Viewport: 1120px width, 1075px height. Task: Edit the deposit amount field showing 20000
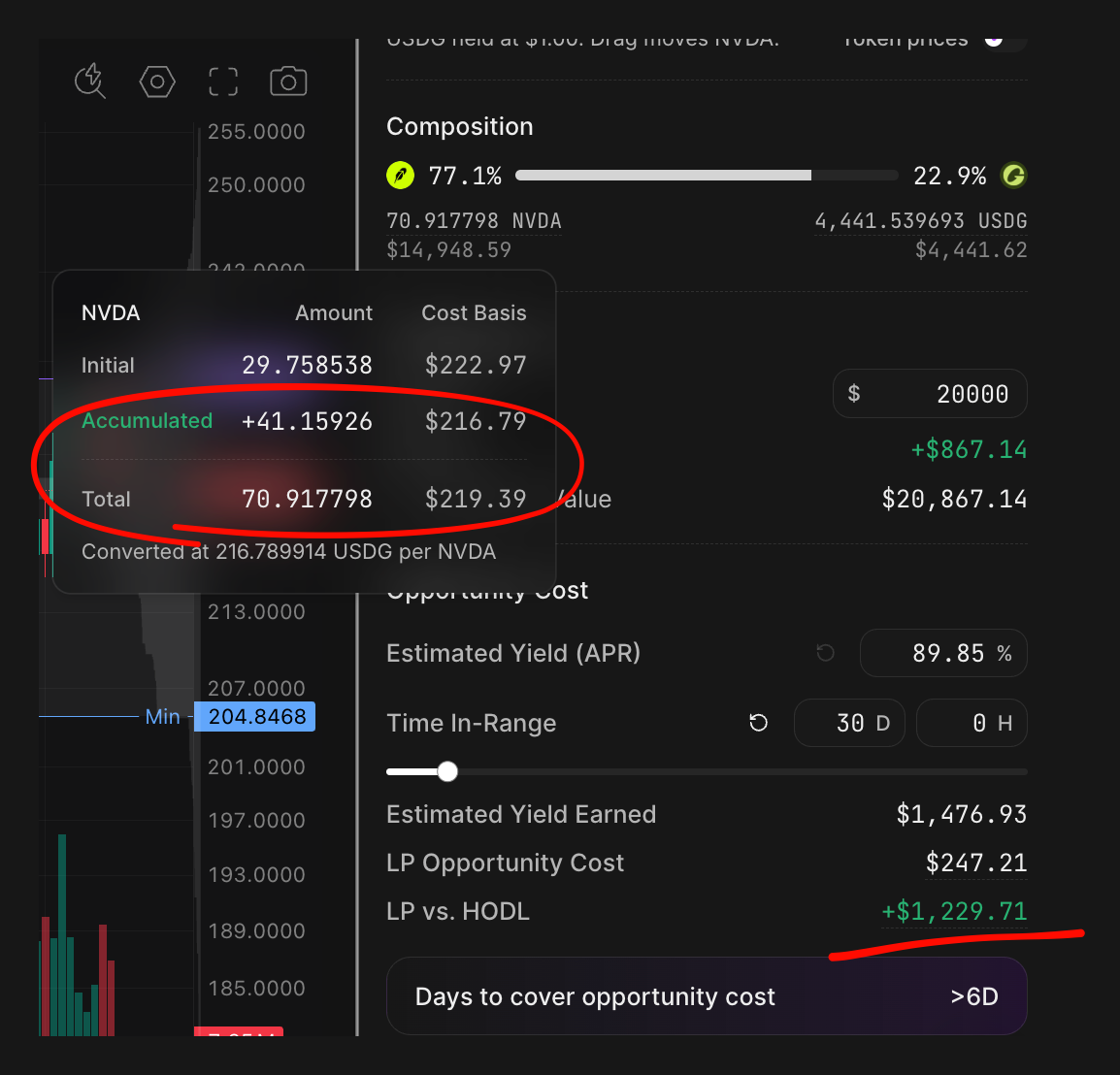pos(930,394)
